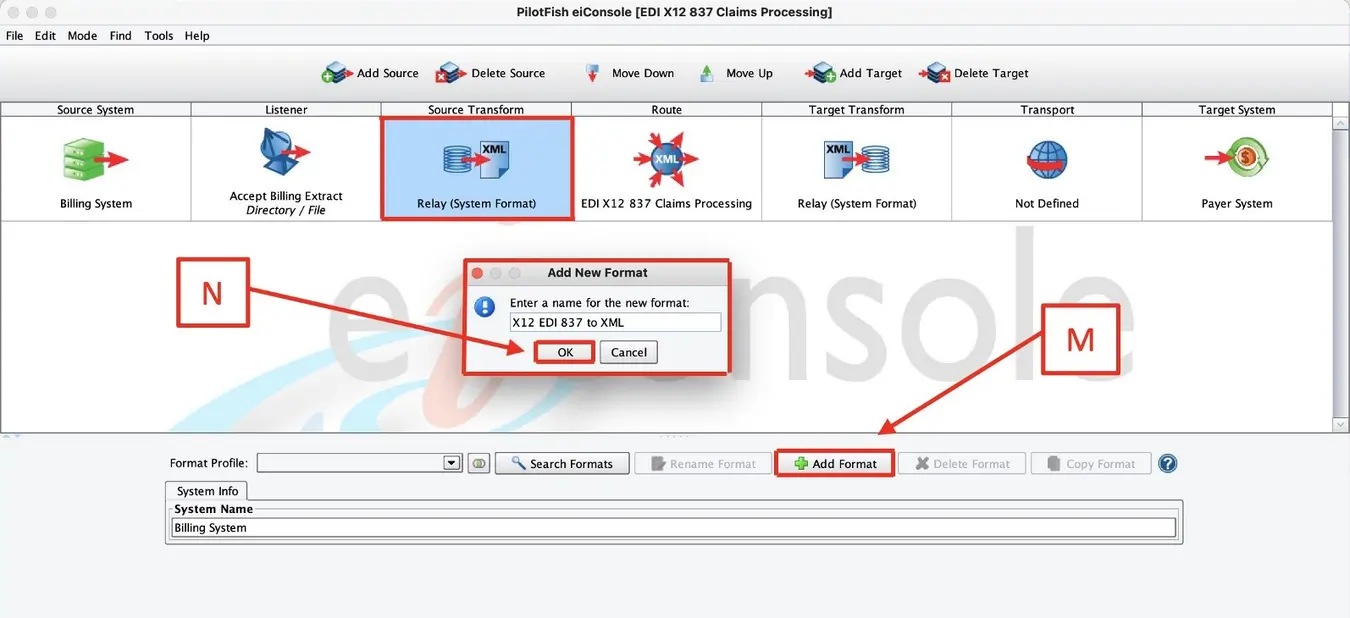The height and width of the screenshot is (618, 1350).
Task: Click the Add Source toolbar button
Action: coord(370,73)
